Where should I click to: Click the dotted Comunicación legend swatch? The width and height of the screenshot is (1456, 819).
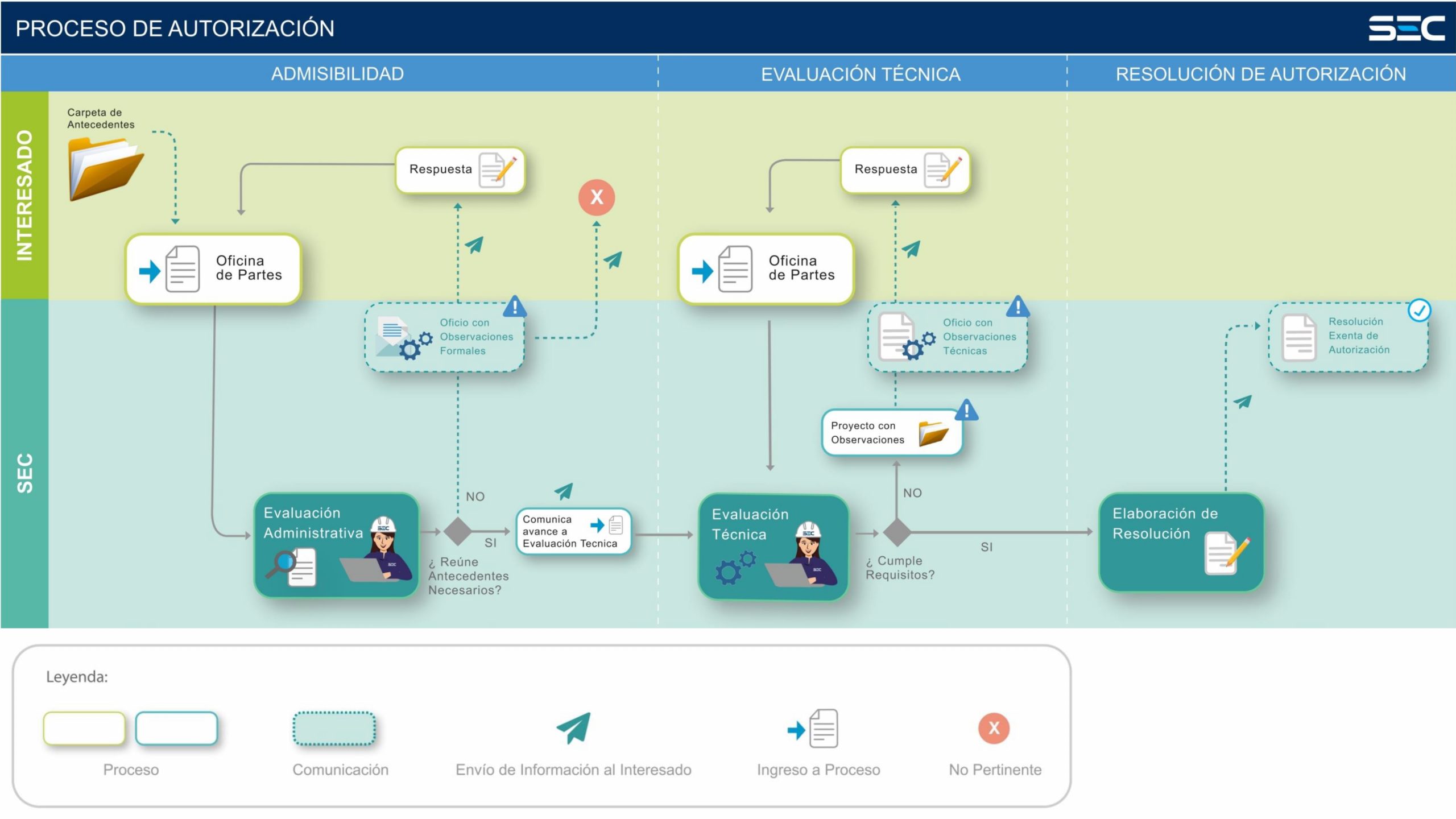tap(334, 729)
